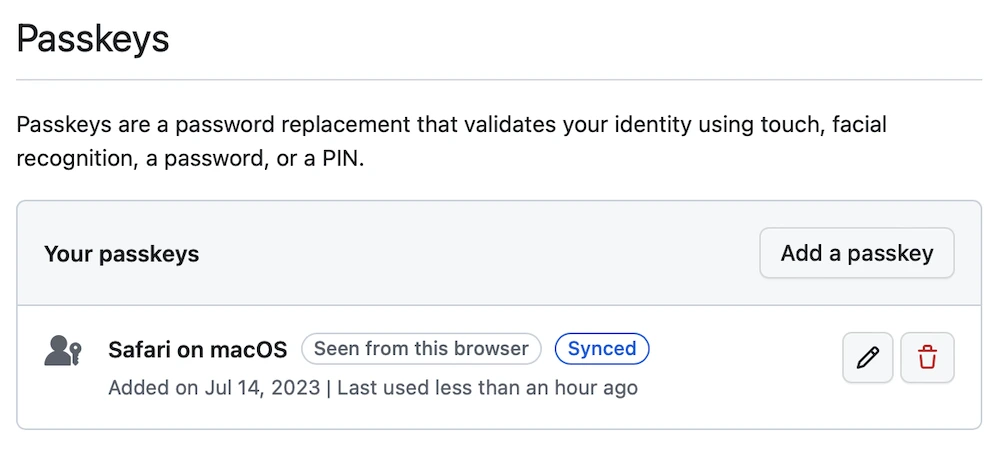
Task: Click the person-with-key passkey icon
Action: pyautogui.click(x=62, y=351)
